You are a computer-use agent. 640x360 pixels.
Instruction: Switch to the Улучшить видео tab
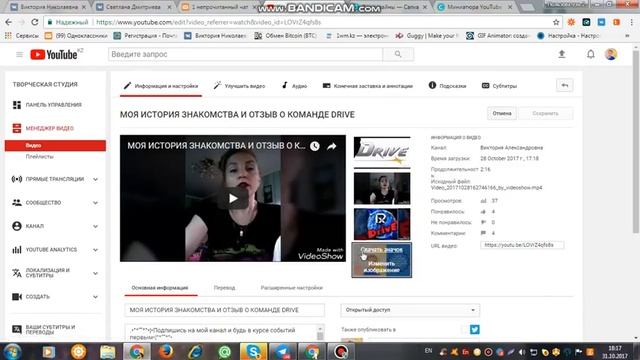pos(239,86)
